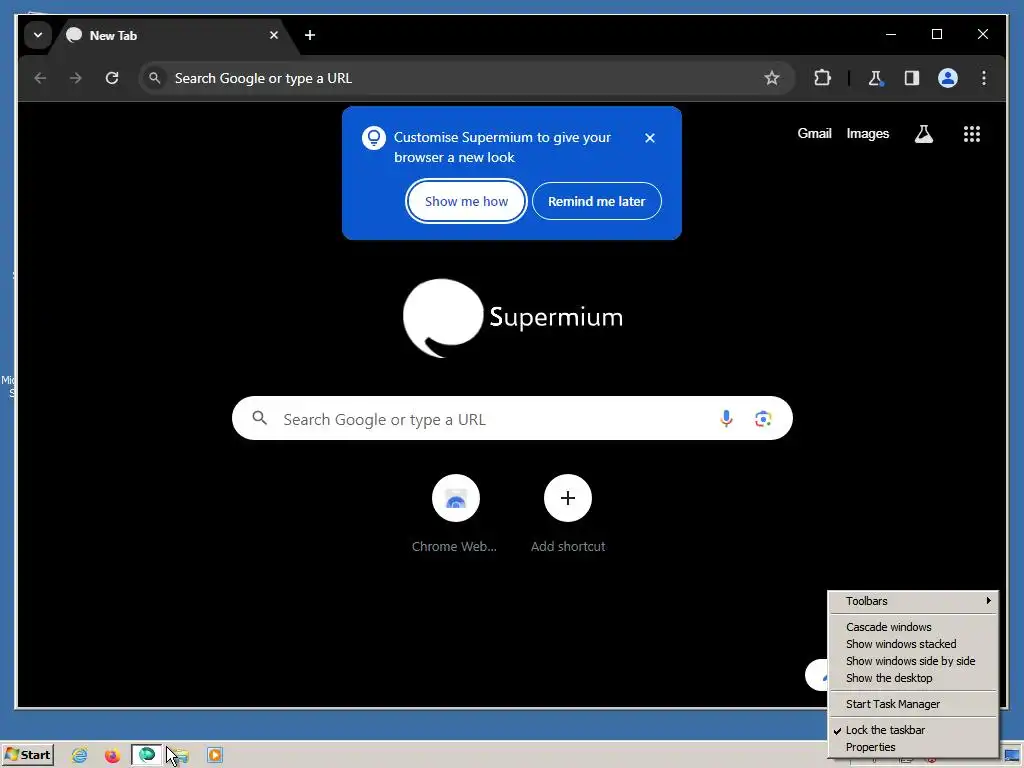Open Windows Explorer from taskbar
This screenshot has height=768, width=1024.
(x=180, y=756)
